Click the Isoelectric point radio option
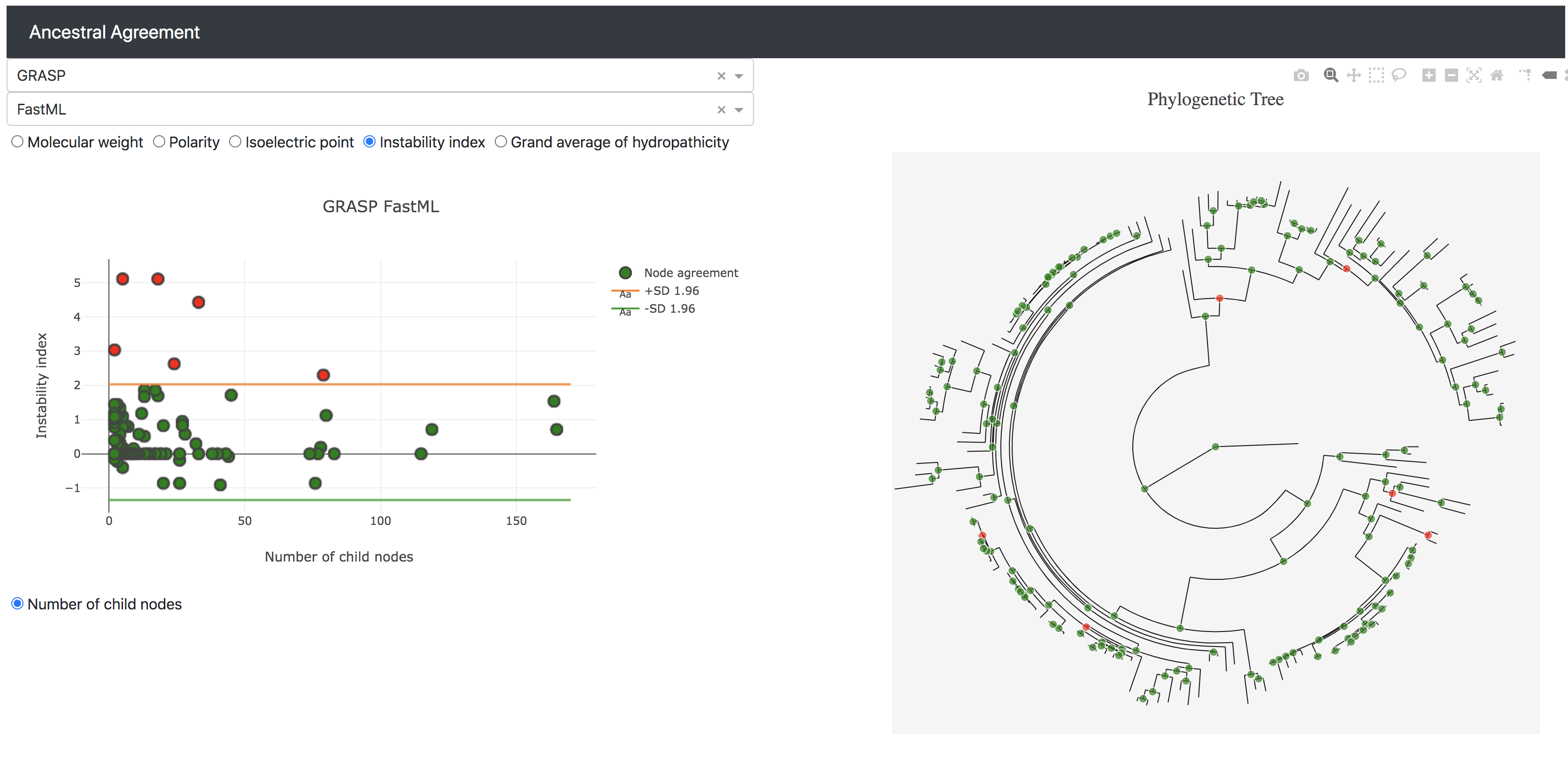This screenshot has height=770, width=1568. pos(235,142)
